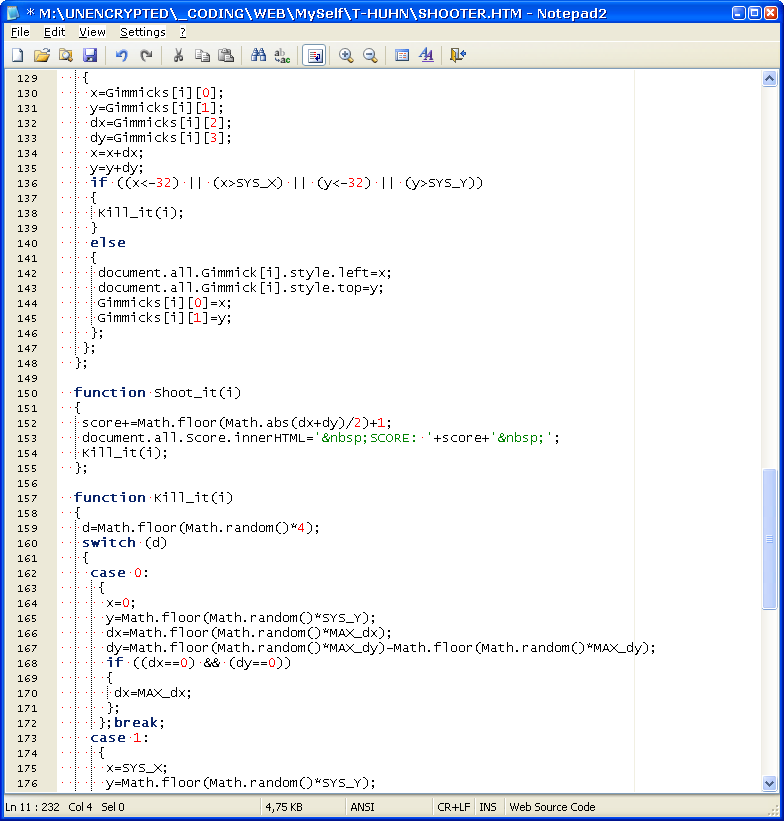Click the window resize grip corner
The width and height of the screenshot is (784, 821).
point(774,811)
